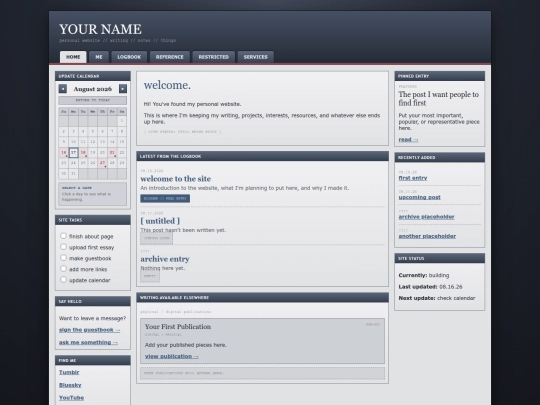Open the HOME tab

73,57
